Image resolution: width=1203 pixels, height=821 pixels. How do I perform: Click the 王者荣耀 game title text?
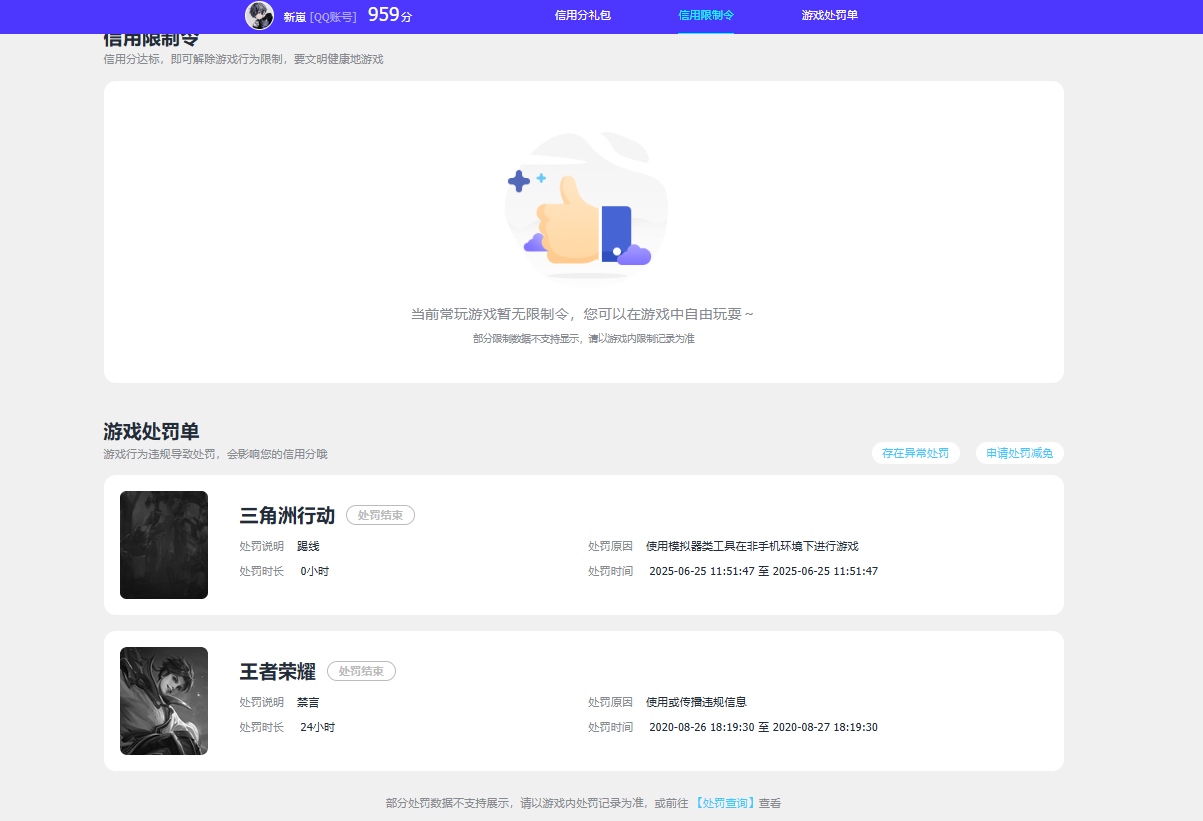click(x=277, y=670)
